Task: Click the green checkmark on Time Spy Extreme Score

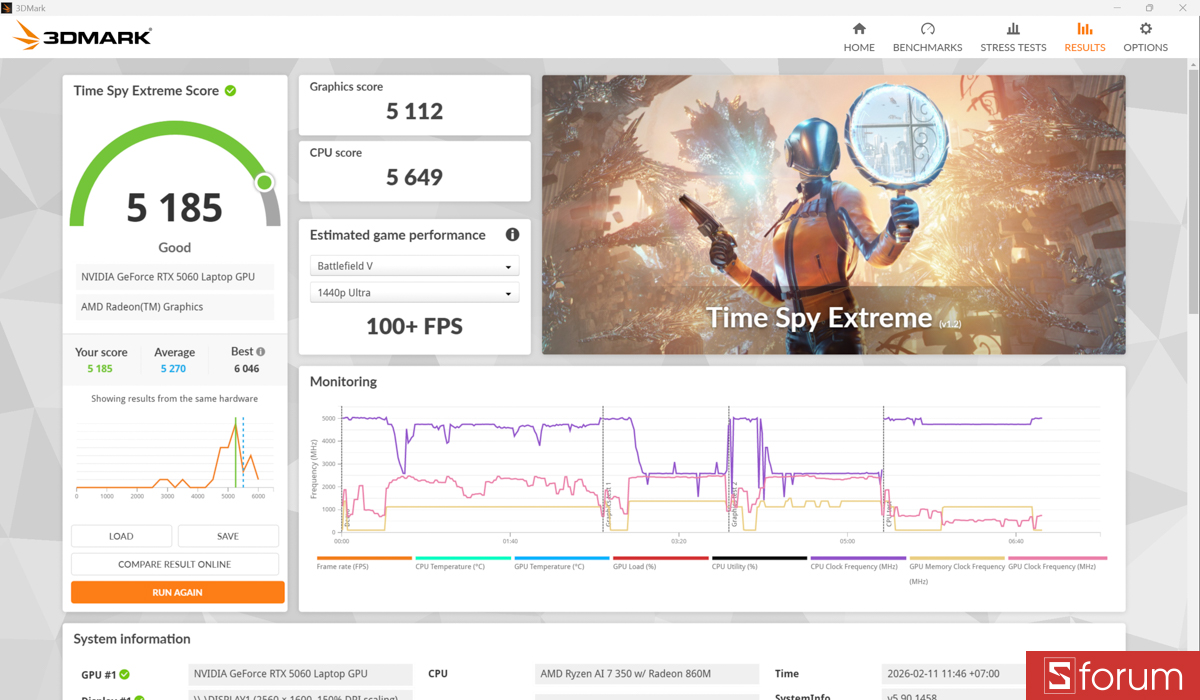Action: [230, 90]
